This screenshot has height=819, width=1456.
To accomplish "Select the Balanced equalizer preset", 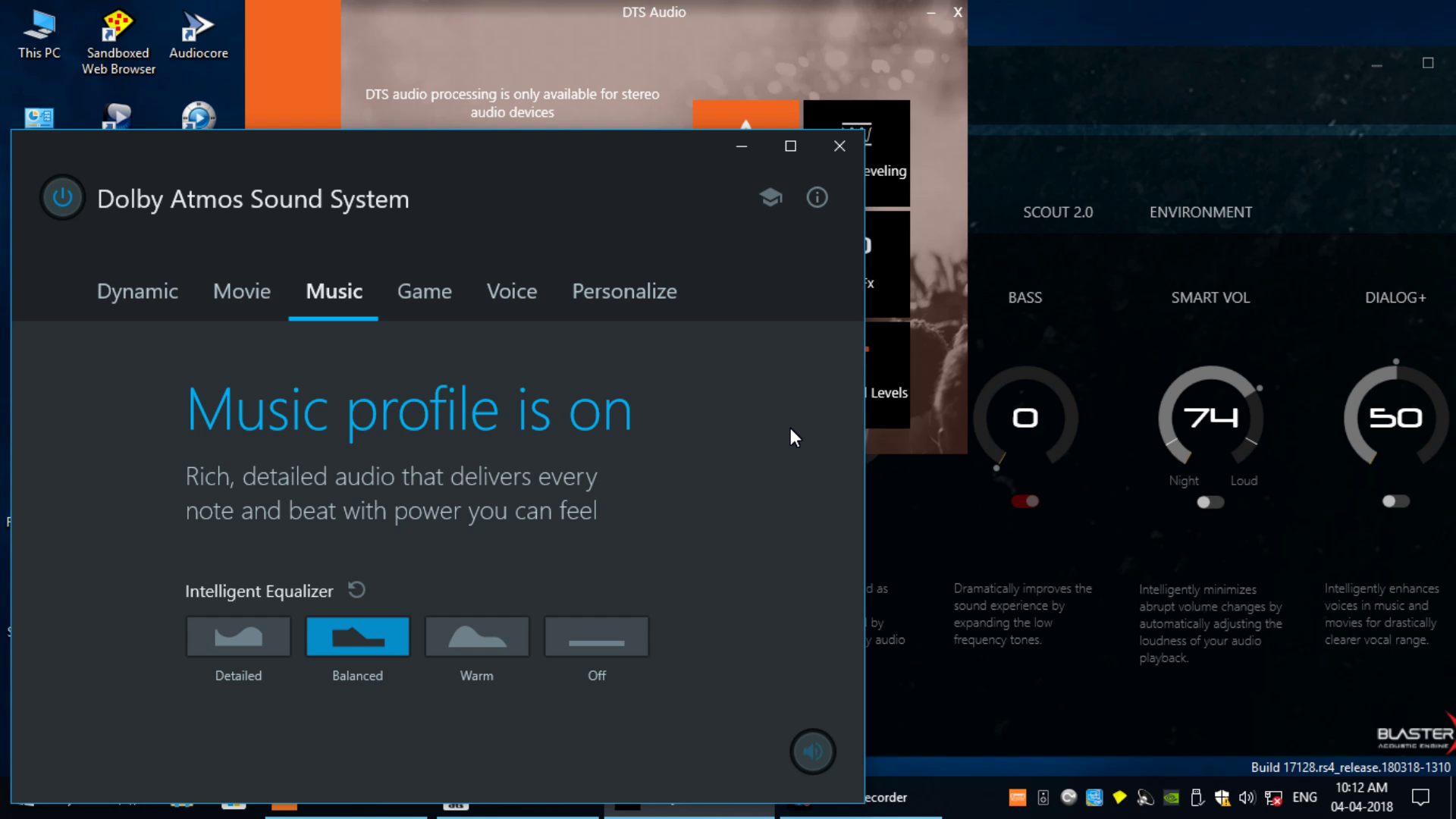I will (357, 636).
